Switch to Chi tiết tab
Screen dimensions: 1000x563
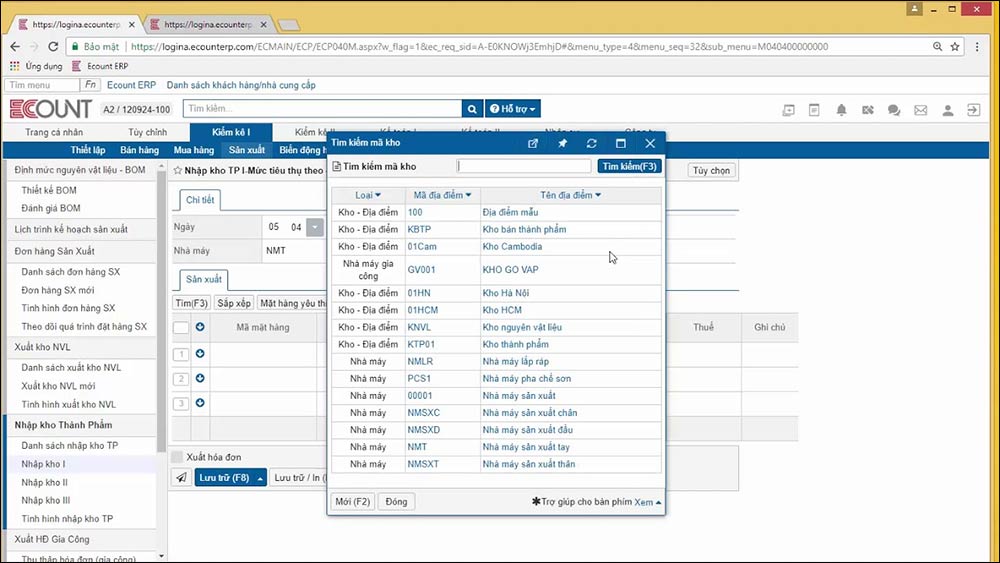click(200, 200)
